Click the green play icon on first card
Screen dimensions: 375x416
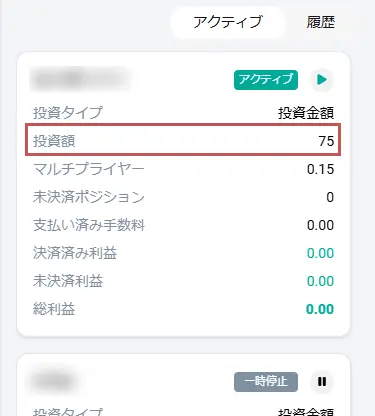pyautogui.click(x=322, y=80)
